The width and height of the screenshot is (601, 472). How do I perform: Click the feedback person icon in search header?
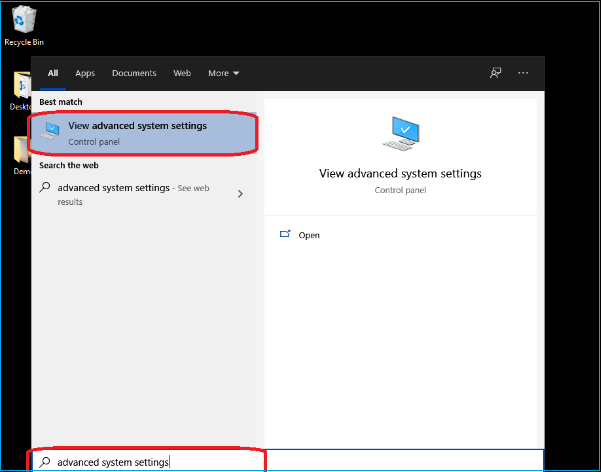click(x=494, y=73)
